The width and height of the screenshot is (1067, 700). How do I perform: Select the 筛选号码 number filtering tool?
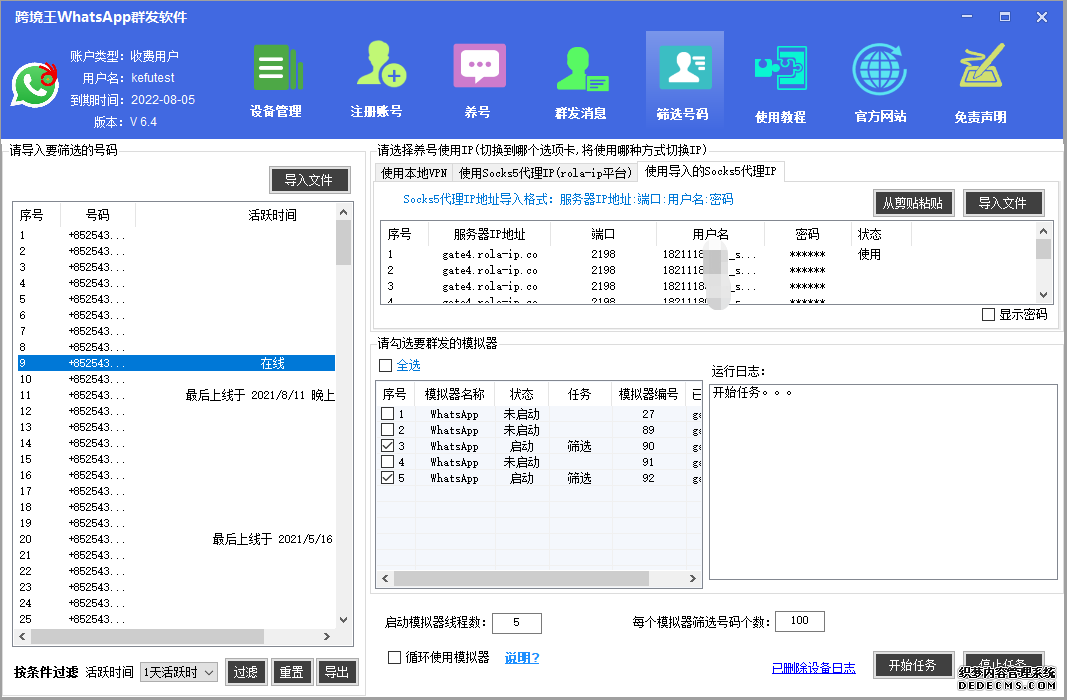tap(684, 80)
